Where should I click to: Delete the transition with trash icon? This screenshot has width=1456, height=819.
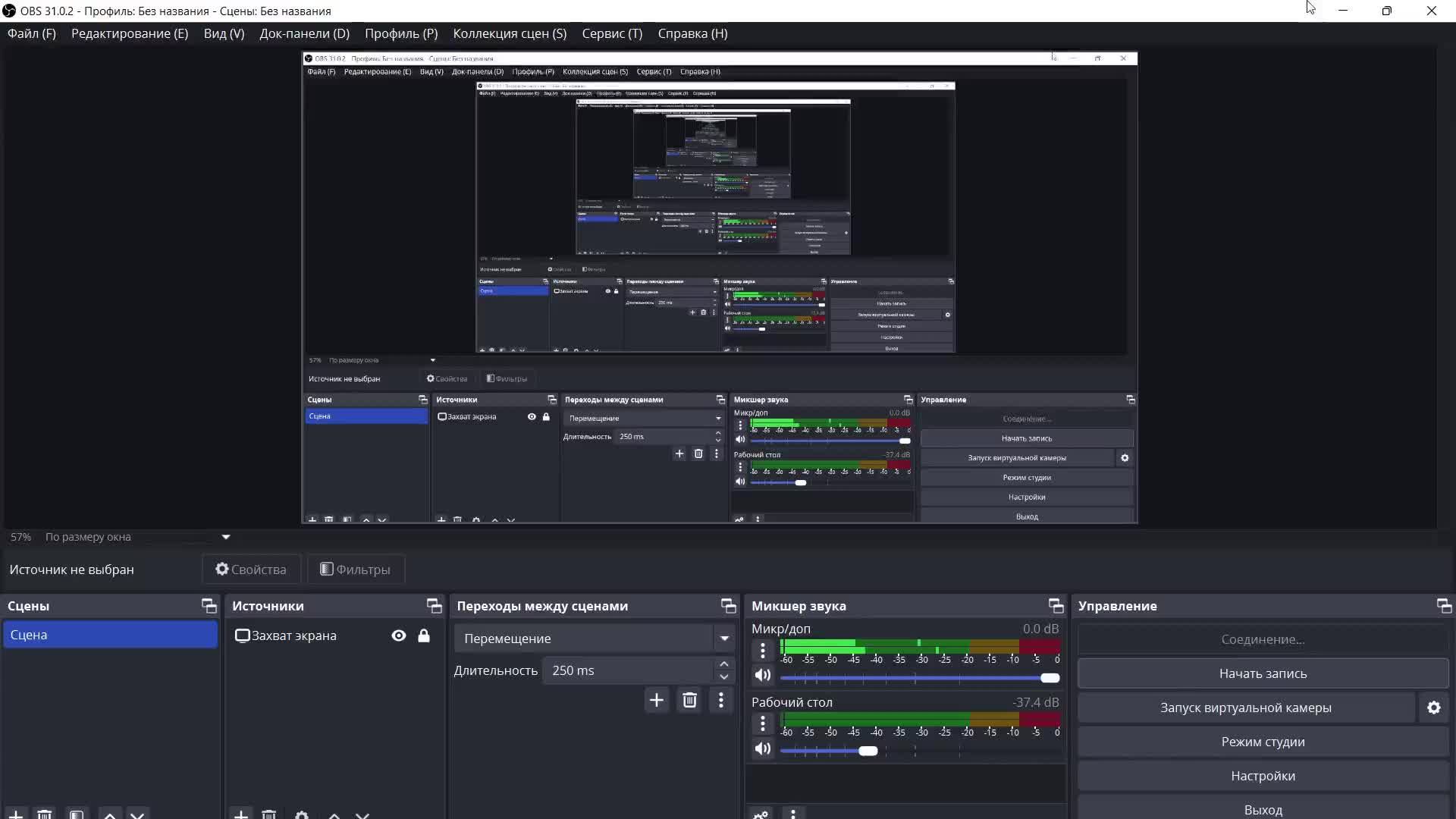coord(689,700)
